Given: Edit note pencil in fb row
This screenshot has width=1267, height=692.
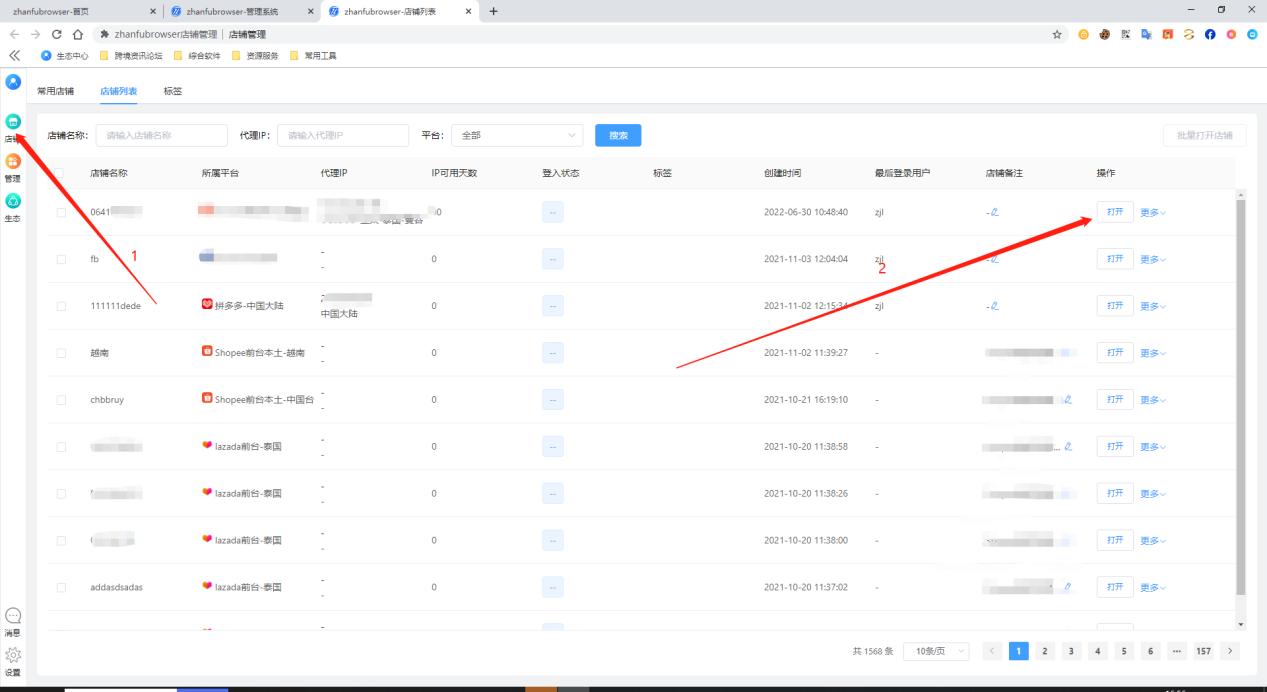Looking at the screenshot, I should point(994,259).
